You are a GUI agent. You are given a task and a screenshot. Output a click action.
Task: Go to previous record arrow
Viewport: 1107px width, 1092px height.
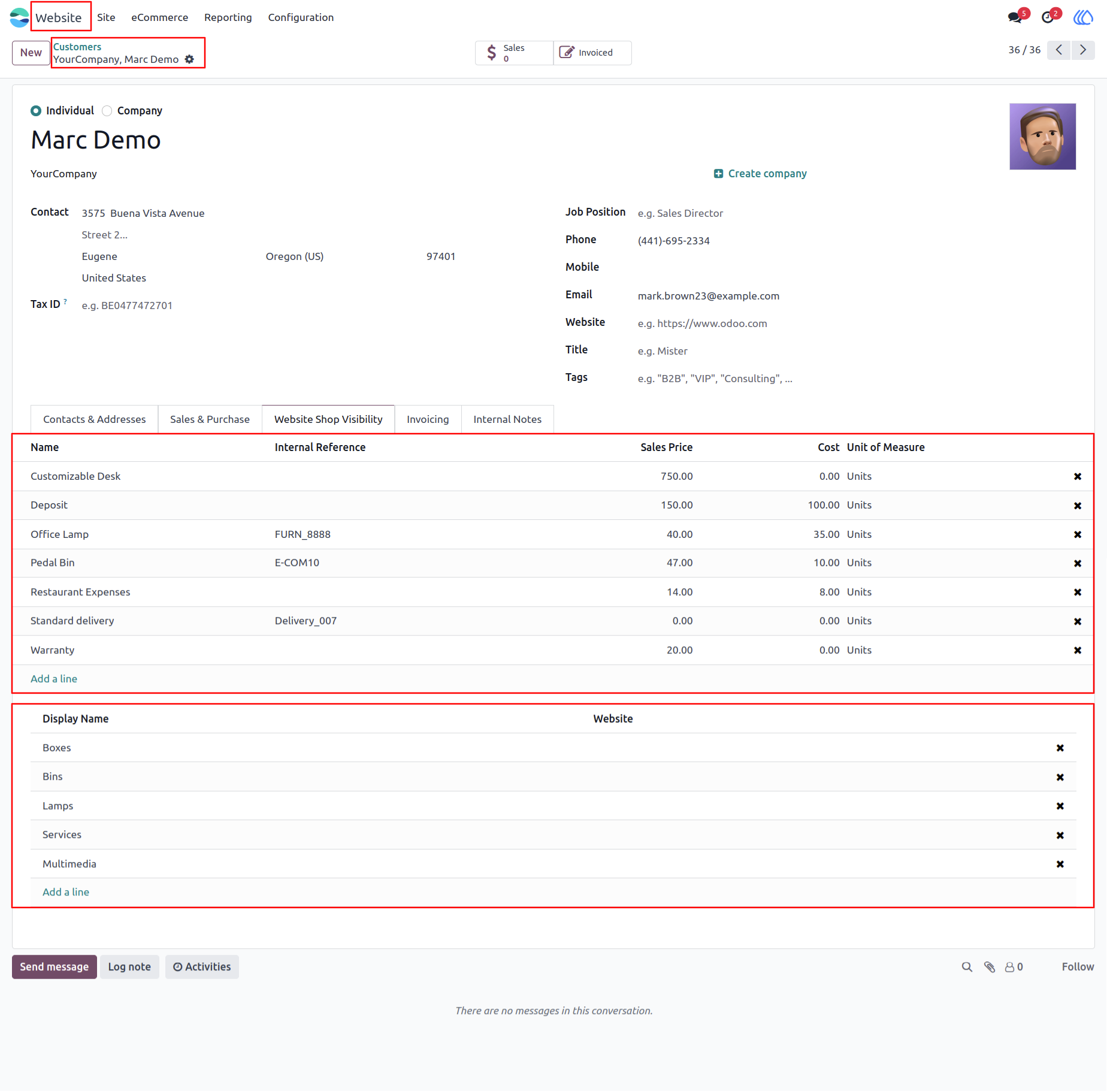[x=1059, y=50]
